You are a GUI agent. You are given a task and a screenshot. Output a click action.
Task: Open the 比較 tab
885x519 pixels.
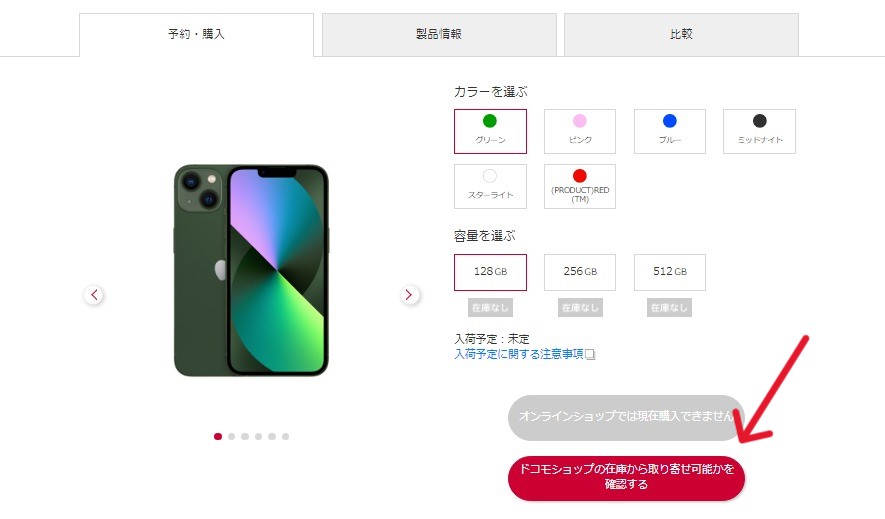[x=681, y=34]
